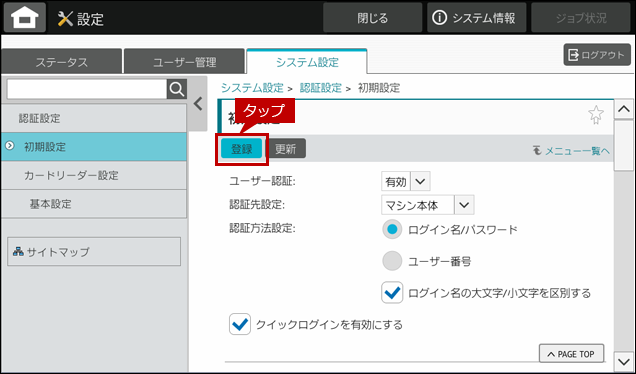
Task: Collapse the left sidebar with the chevron
Action: (x=198, y=104)
